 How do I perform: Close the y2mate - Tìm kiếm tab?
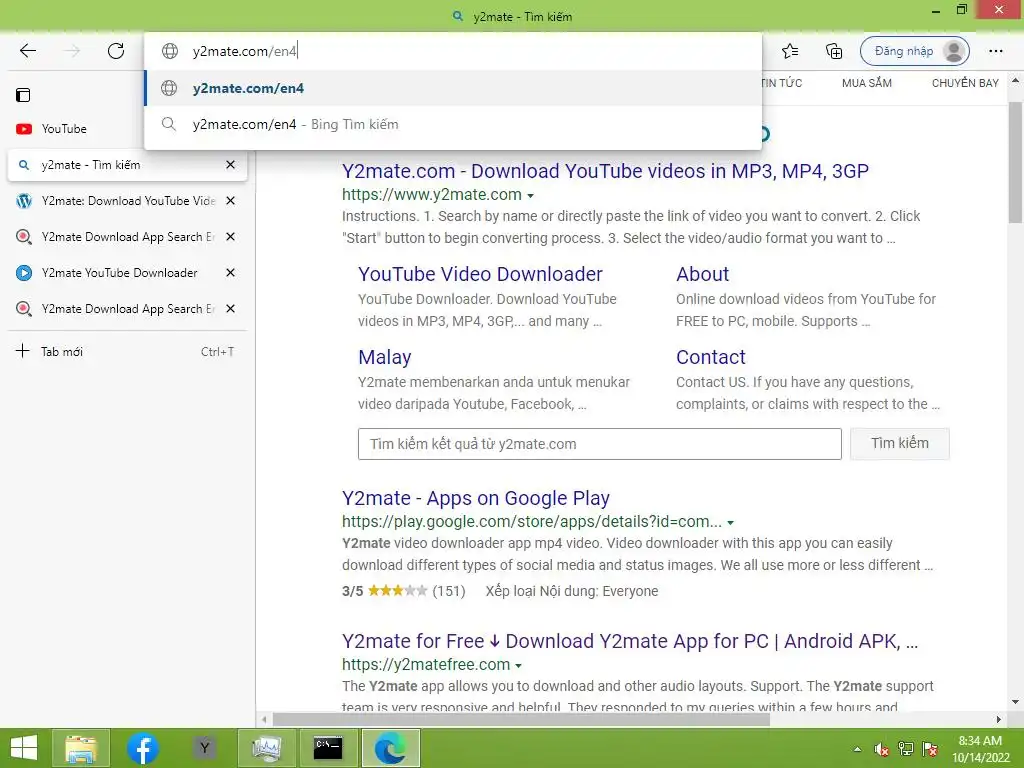(x=230, y=165)
